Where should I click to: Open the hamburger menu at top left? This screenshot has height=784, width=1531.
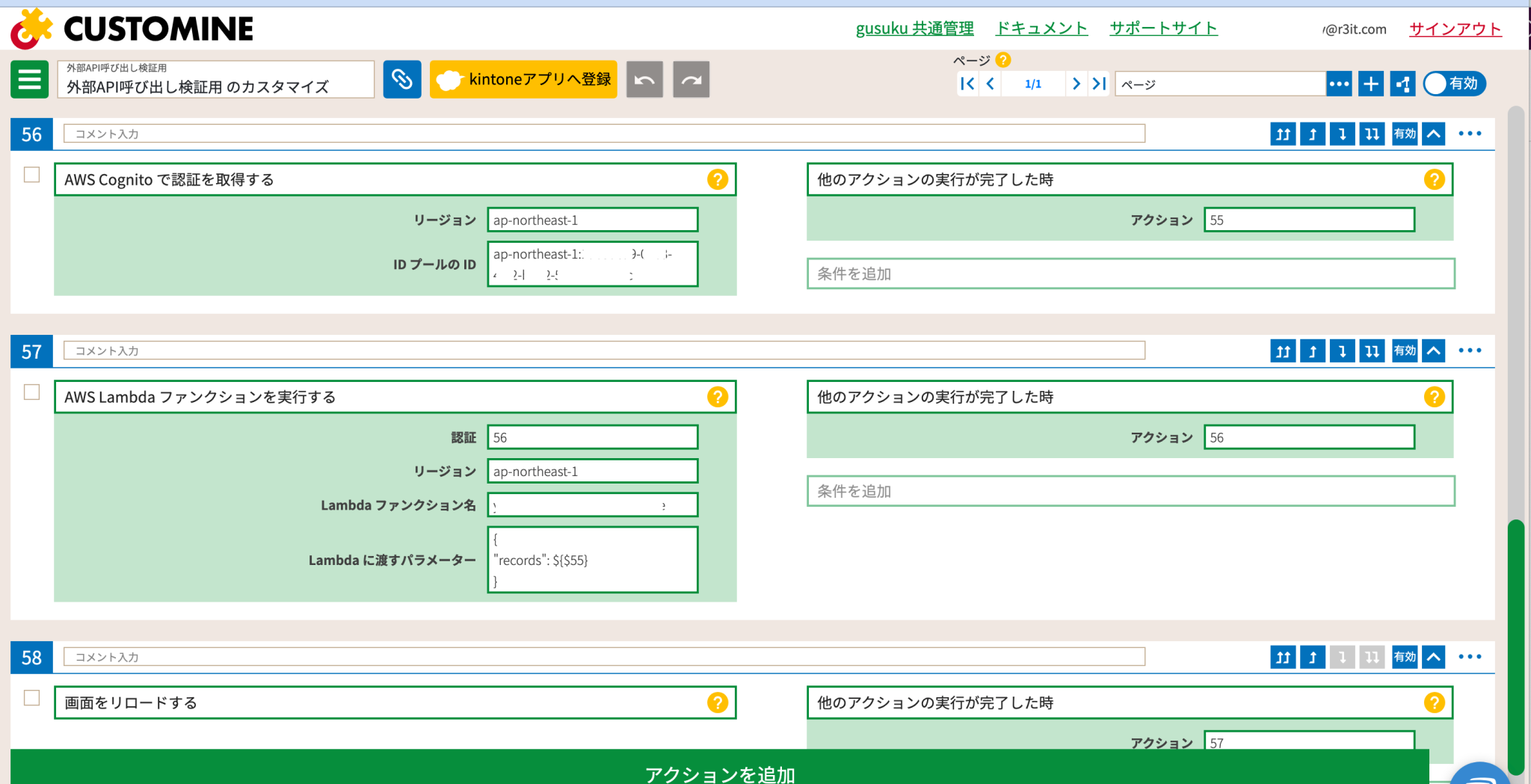click(29, 78)
